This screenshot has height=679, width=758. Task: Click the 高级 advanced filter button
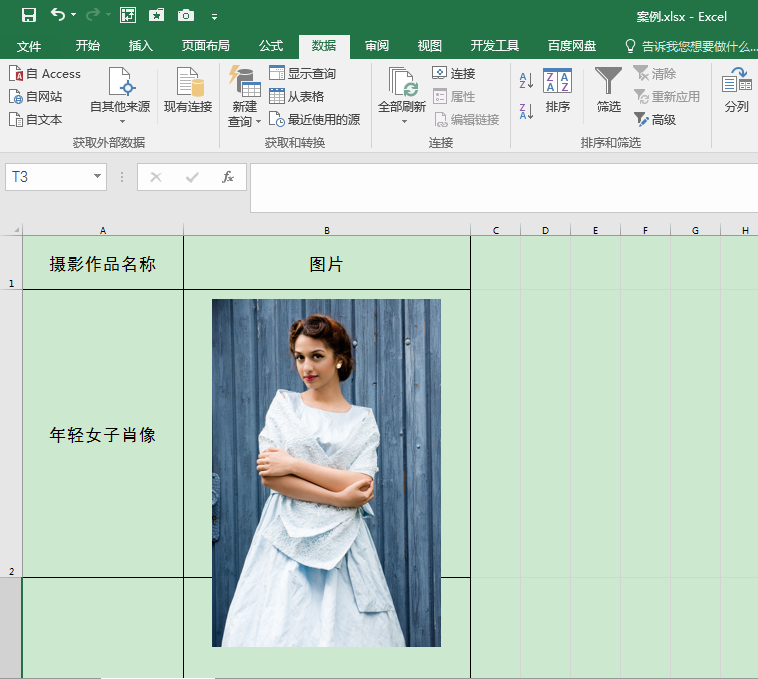tap(655, 120)
